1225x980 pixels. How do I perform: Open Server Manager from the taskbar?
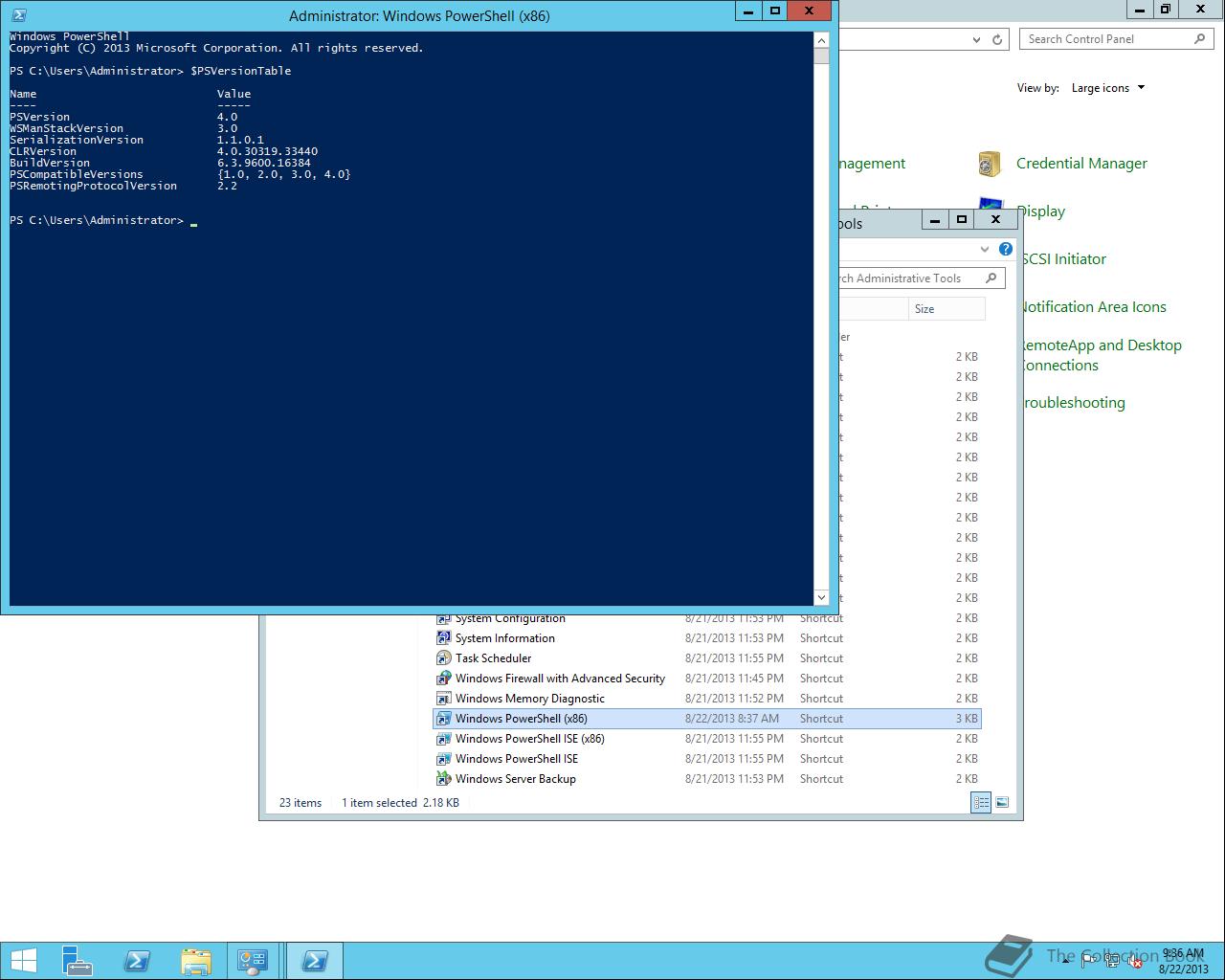tap(77, 960)
